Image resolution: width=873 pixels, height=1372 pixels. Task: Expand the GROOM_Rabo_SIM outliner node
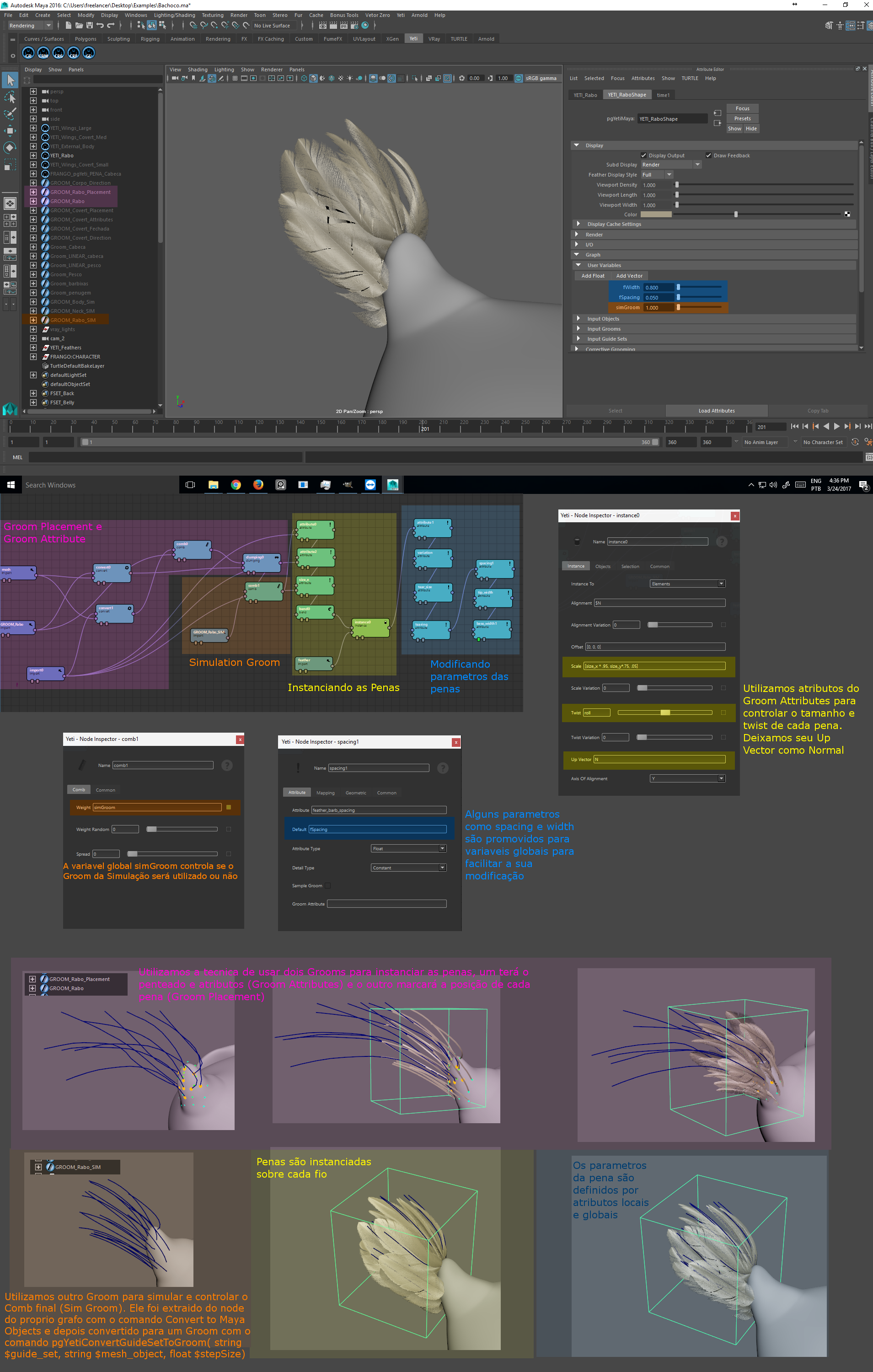33,320
